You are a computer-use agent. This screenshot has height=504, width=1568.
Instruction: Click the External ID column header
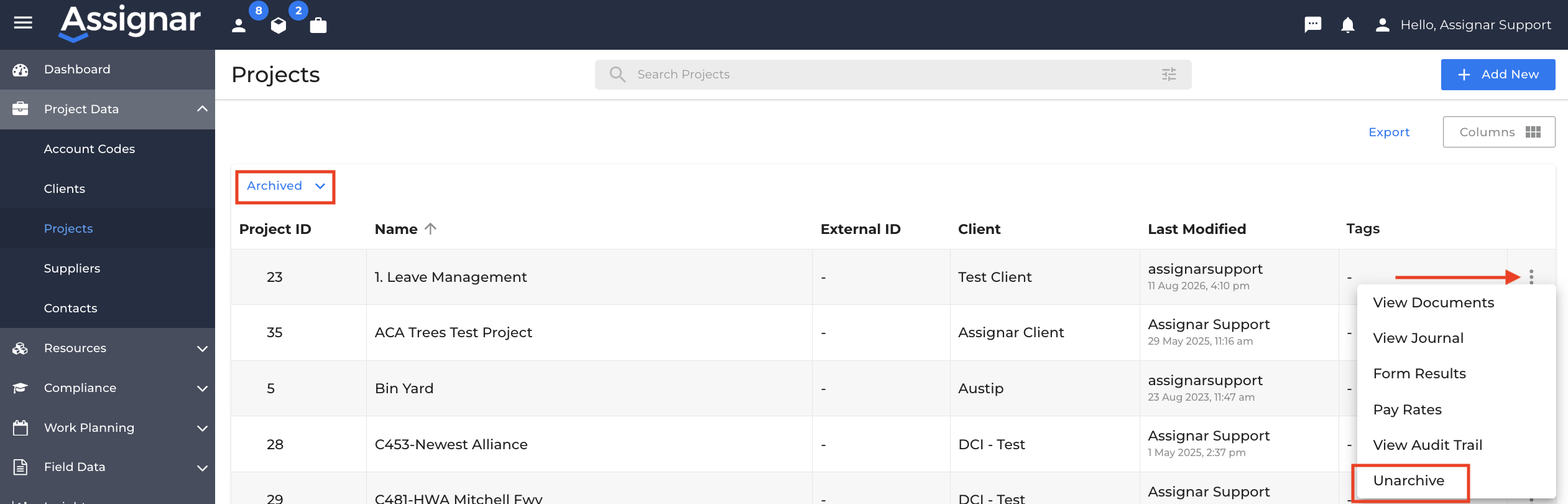860,230
